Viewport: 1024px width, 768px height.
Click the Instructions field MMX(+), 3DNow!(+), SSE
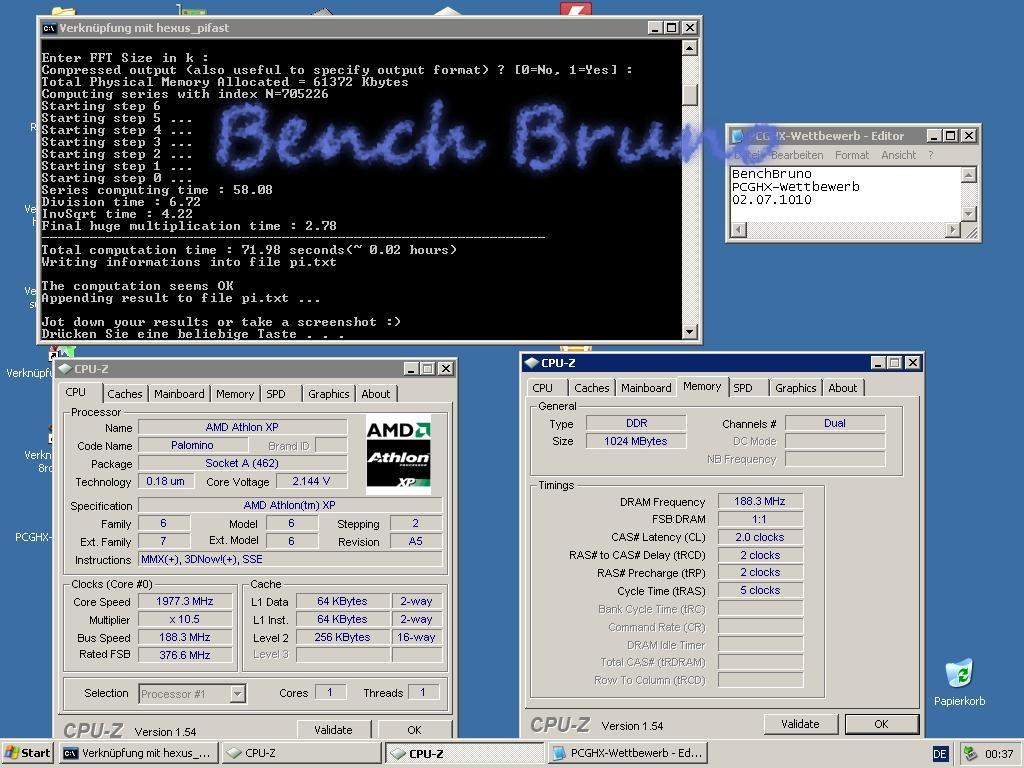tap(291, 559)
